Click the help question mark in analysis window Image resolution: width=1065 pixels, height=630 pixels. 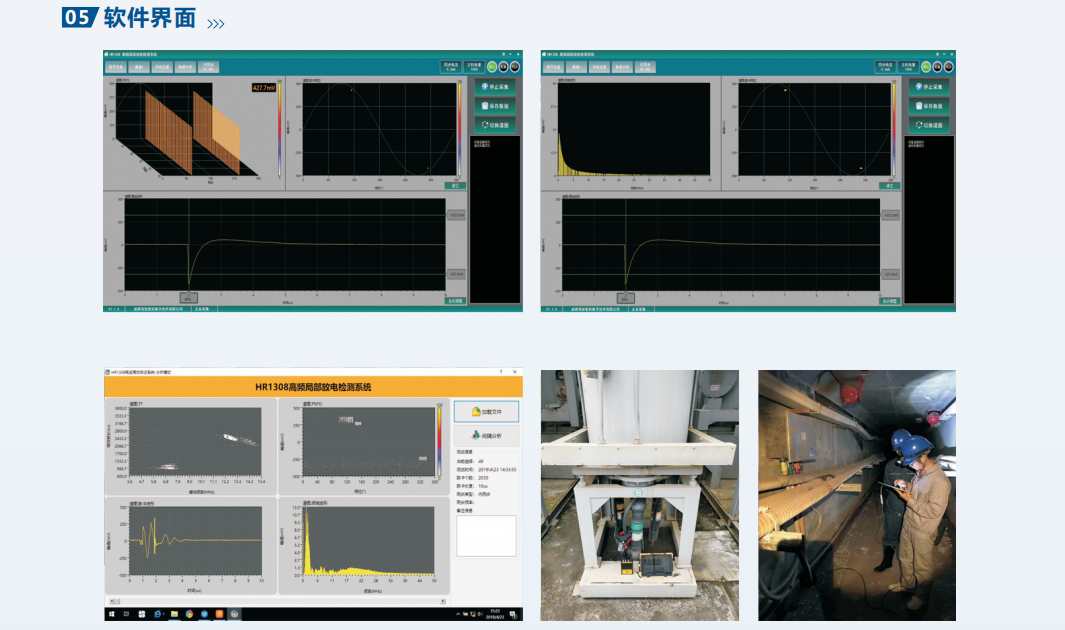[x=501, y=372]
